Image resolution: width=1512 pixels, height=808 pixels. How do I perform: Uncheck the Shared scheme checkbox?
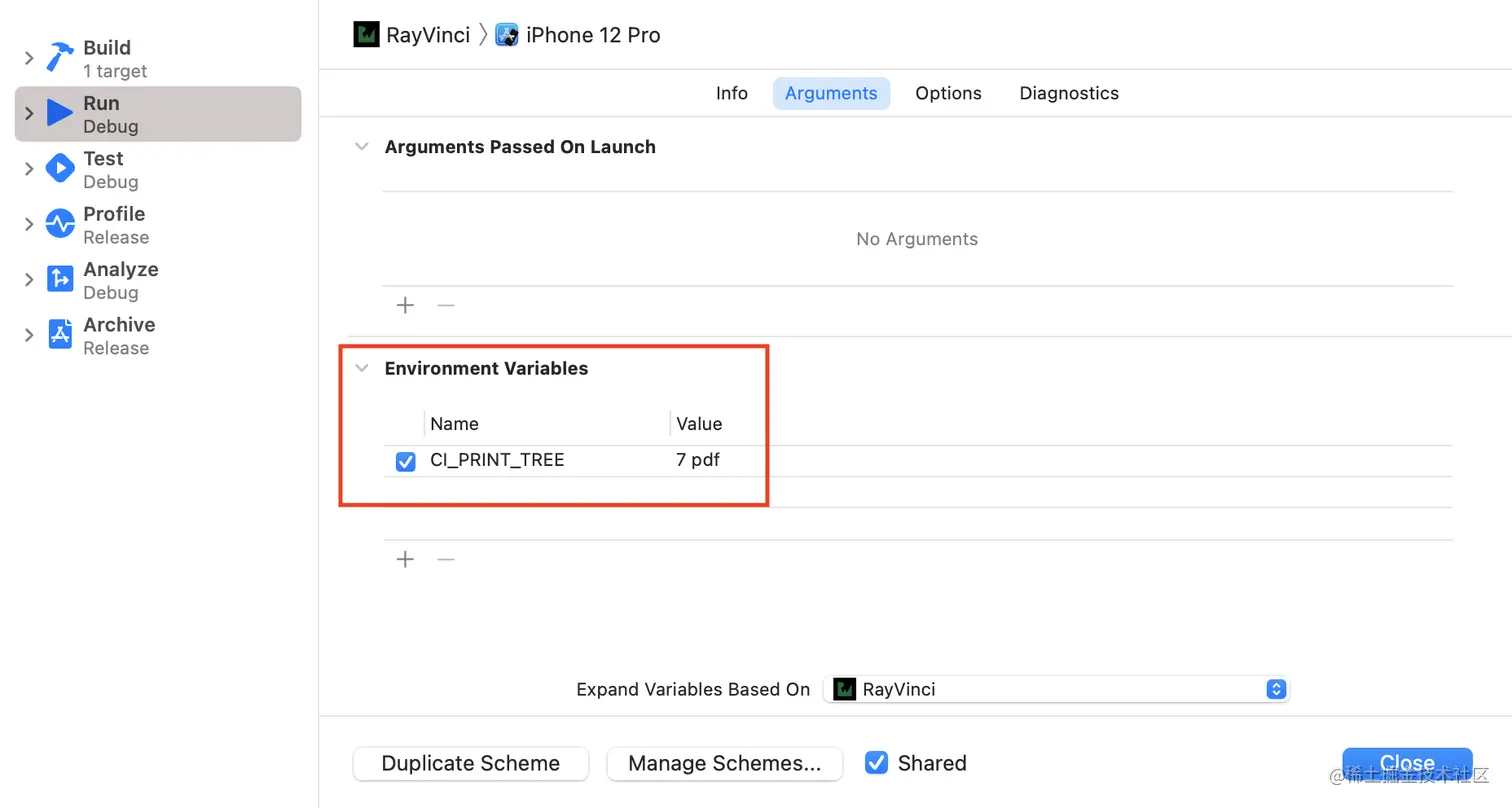tap(876, 763)
